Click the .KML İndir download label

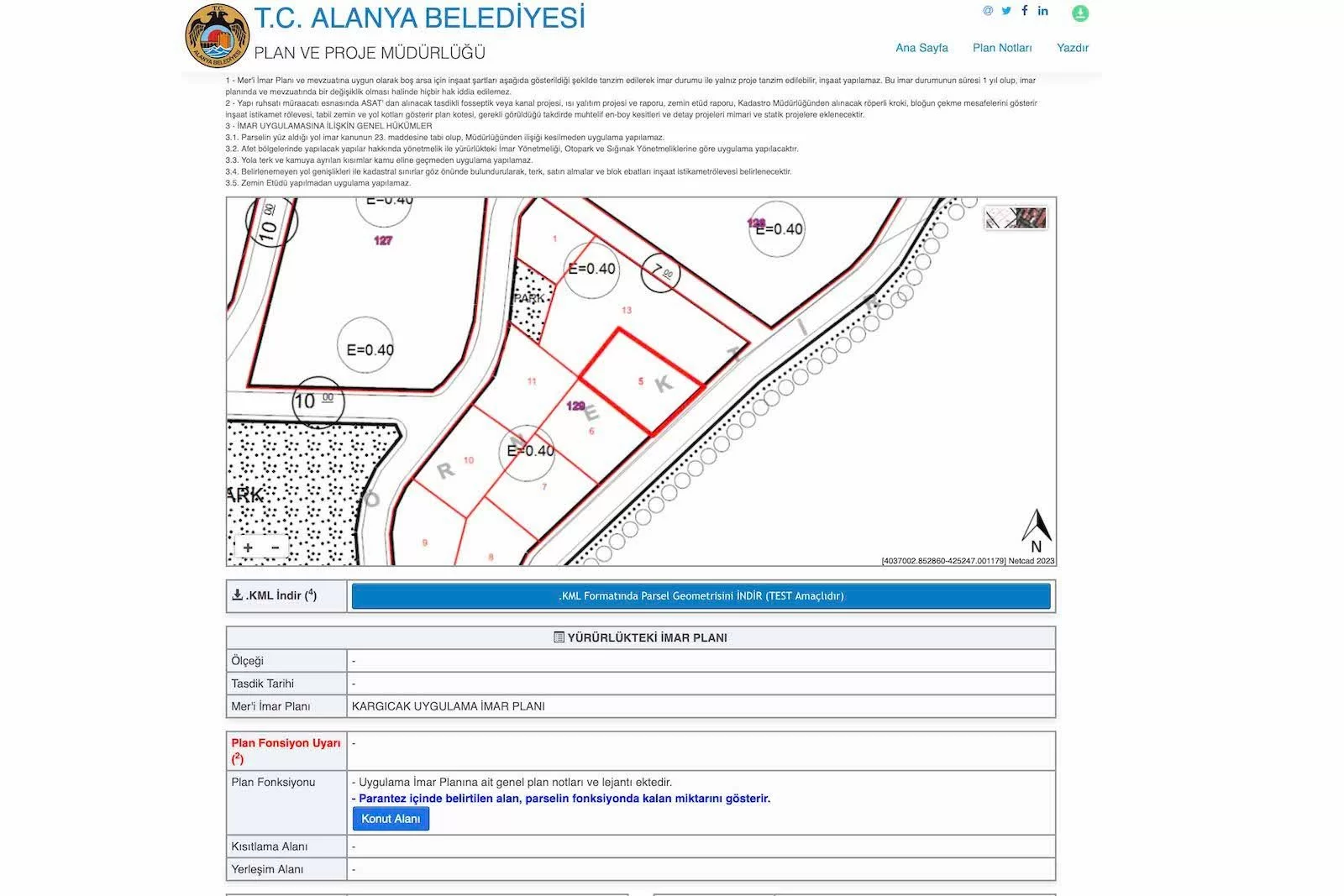click(275, 595)
